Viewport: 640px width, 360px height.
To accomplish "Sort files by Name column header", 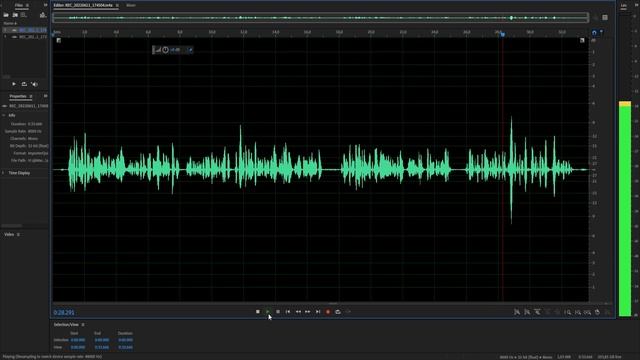I will [x=9, y=23].
